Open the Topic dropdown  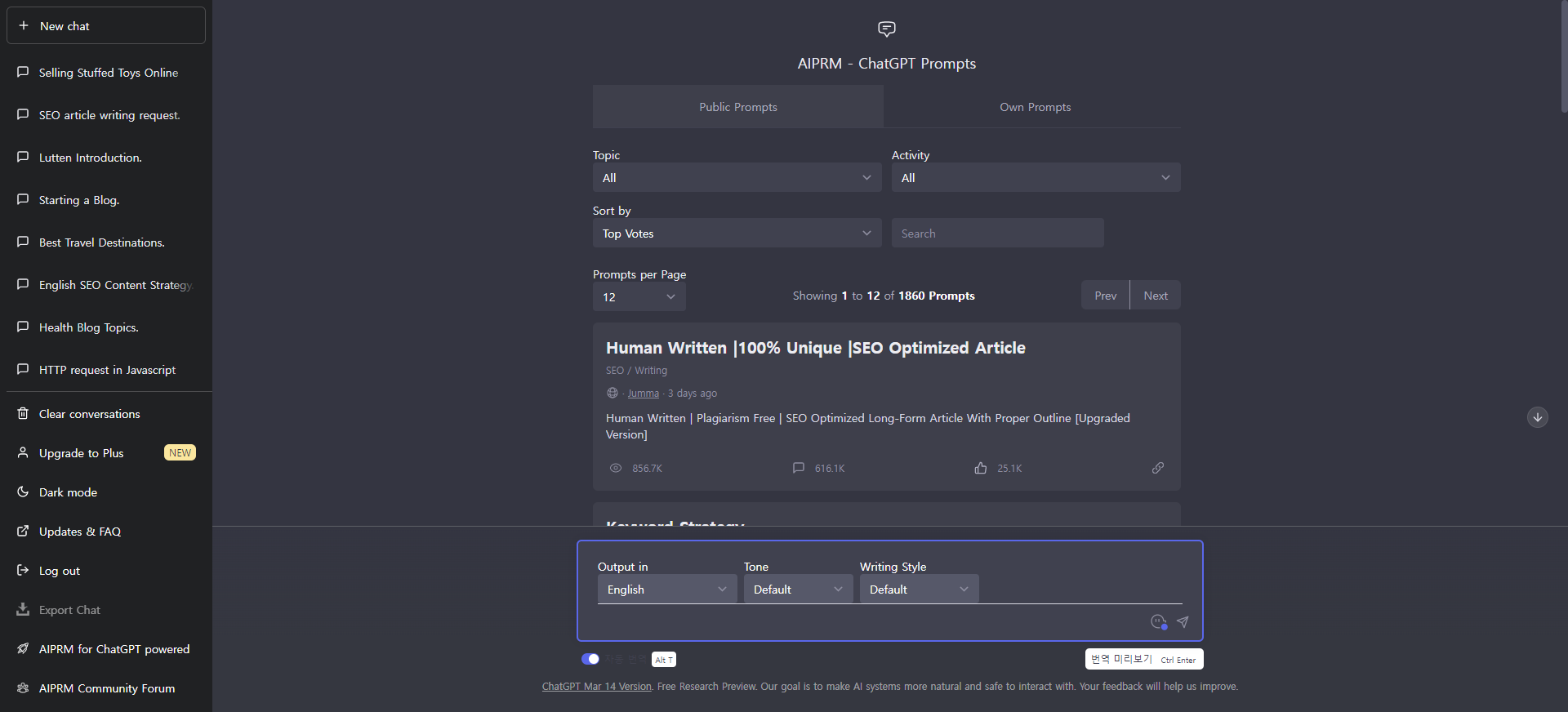[x=737, y=177]
